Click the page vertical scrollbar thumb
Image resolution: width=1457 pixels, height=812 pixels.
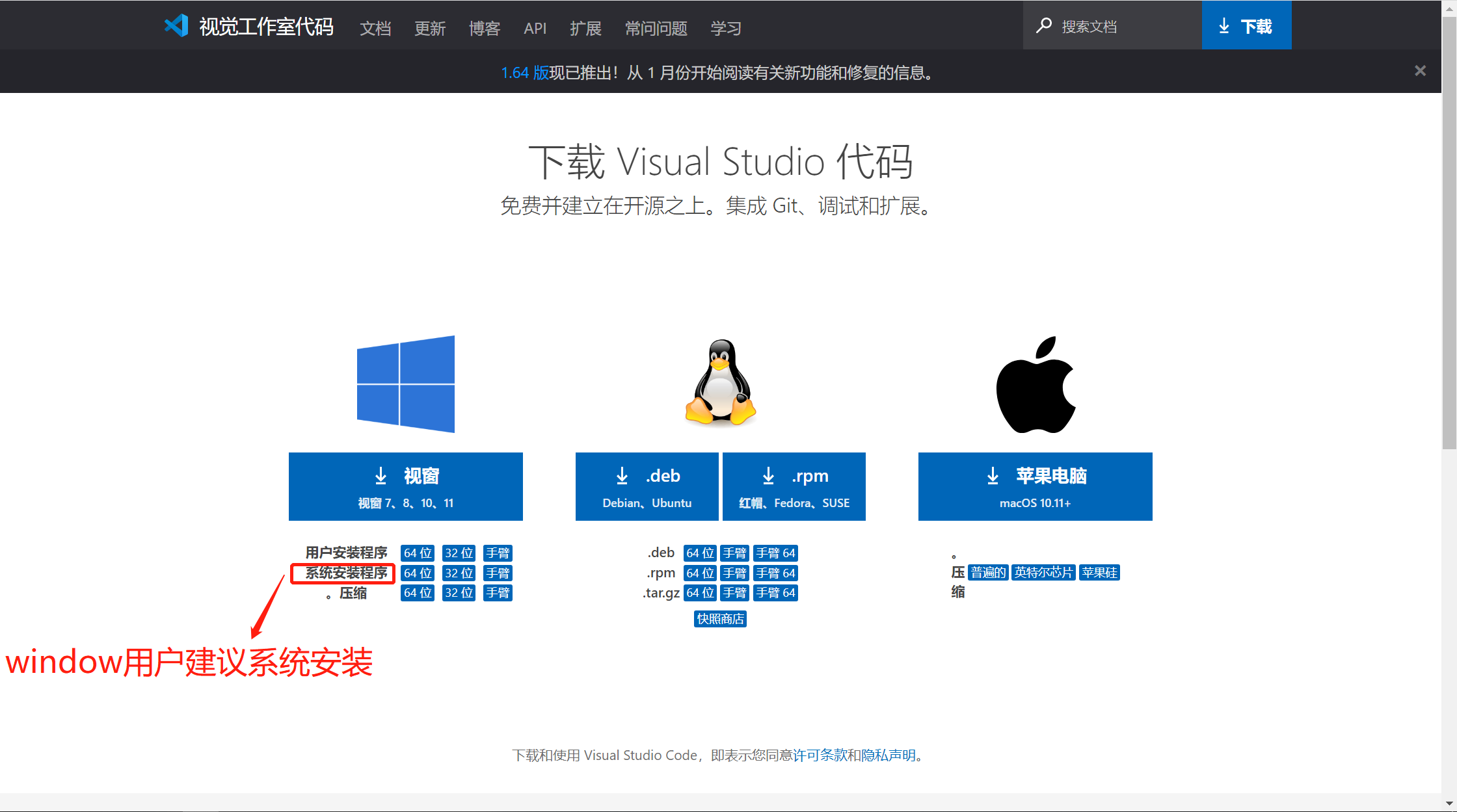1449,233
